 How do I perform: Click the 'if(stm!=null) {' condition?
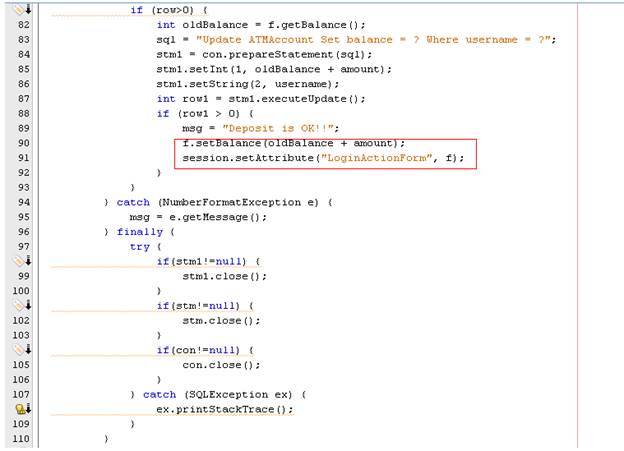(205, 306)
